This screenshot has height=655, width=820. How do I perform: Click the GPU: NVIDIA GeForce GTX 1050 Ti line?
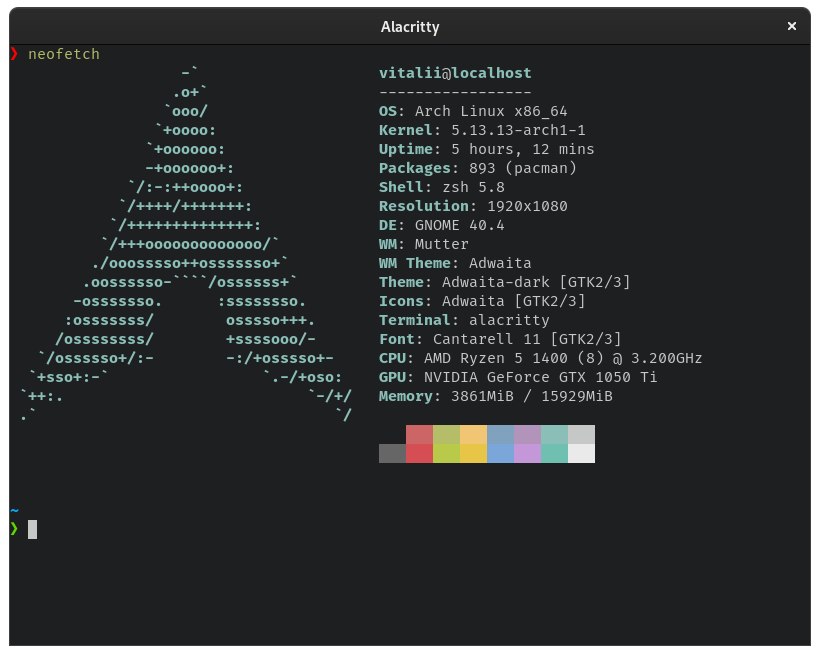pyautogui.click(x=518, y=377)
